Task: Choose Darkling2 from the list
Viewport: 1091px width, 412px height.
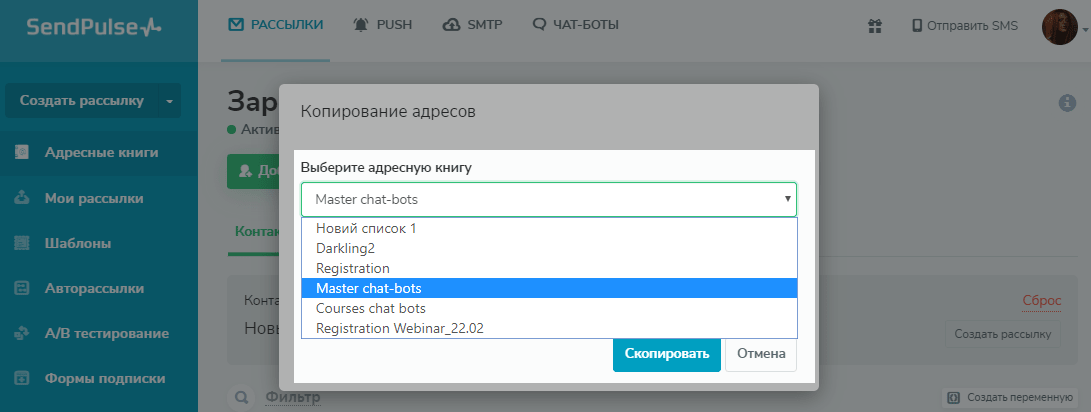Action: pyautogui.click(x=345, y=248)
